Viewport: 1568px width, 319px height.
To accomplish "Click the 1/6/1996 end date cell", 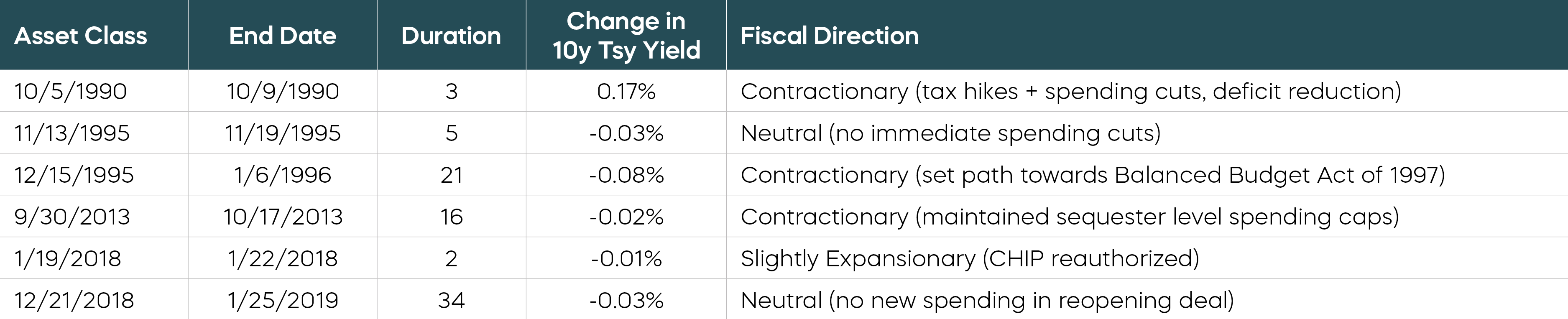I will pyautogui.click(x=282, y=175).
